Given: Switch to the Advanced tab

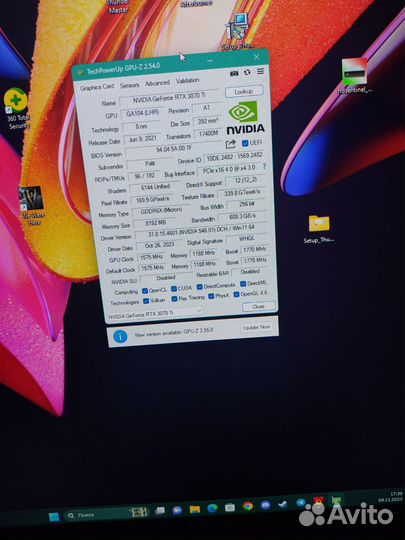Looking at the screenshot, I should (x=157, y=83).
